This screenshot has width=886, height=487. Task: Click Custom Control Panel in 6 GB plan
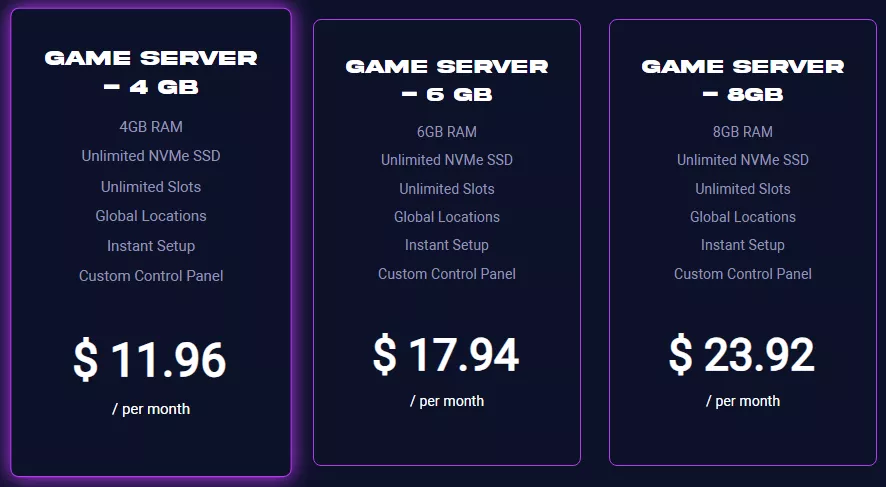447,274
